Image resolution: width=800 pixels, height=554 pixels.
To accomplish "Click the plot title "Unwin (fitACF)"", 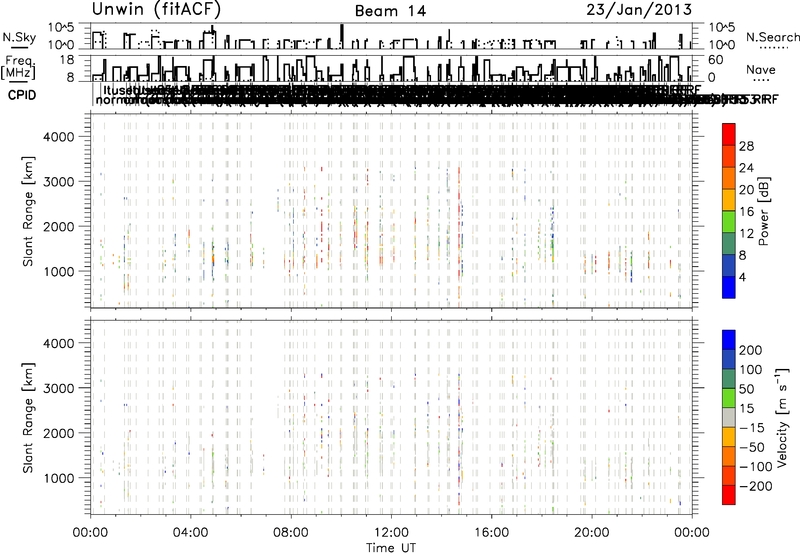I will 156,10.
